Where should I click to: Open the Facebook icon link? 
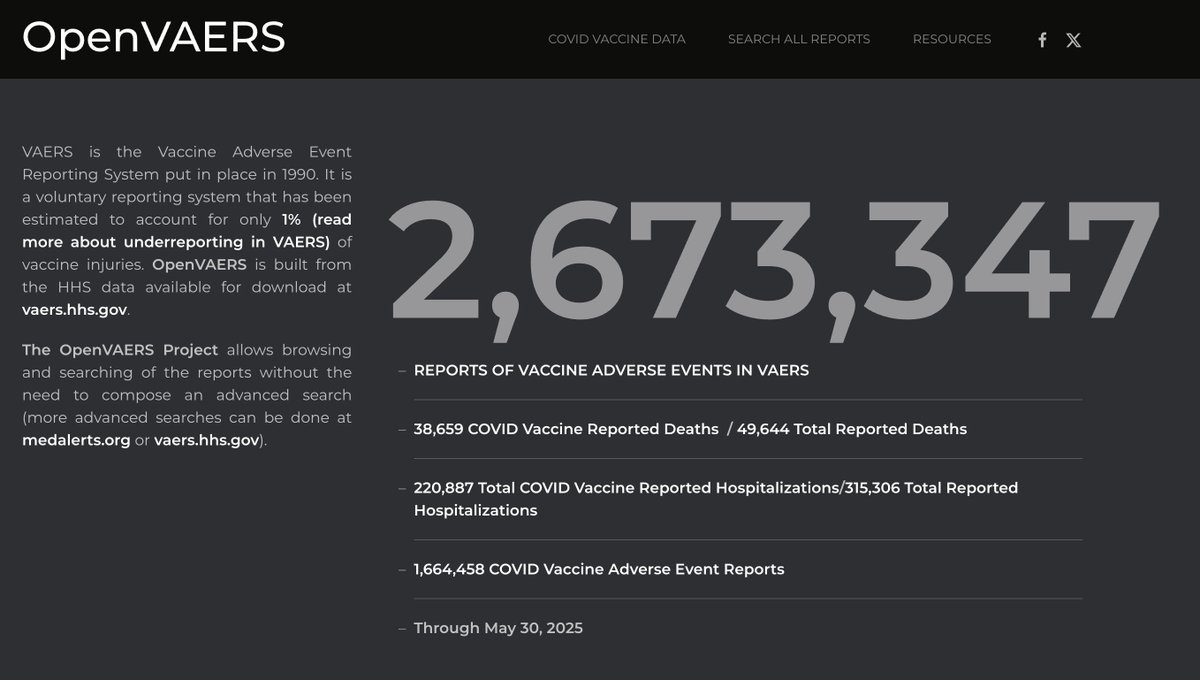(x=1042, y=40)
